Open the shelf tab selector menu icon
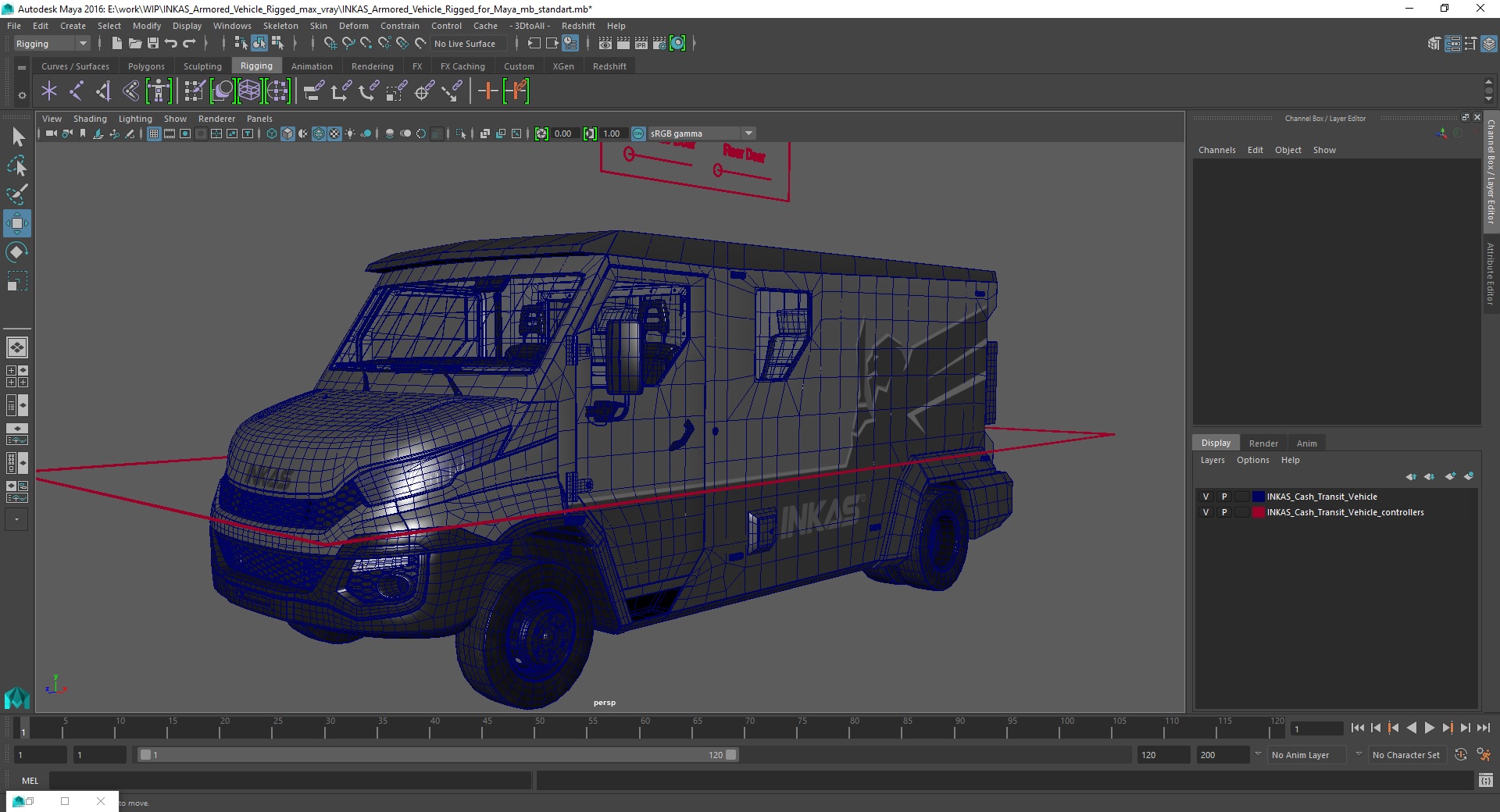The height and width of the screenshot is (812, 1500). (x=22, y=68)
